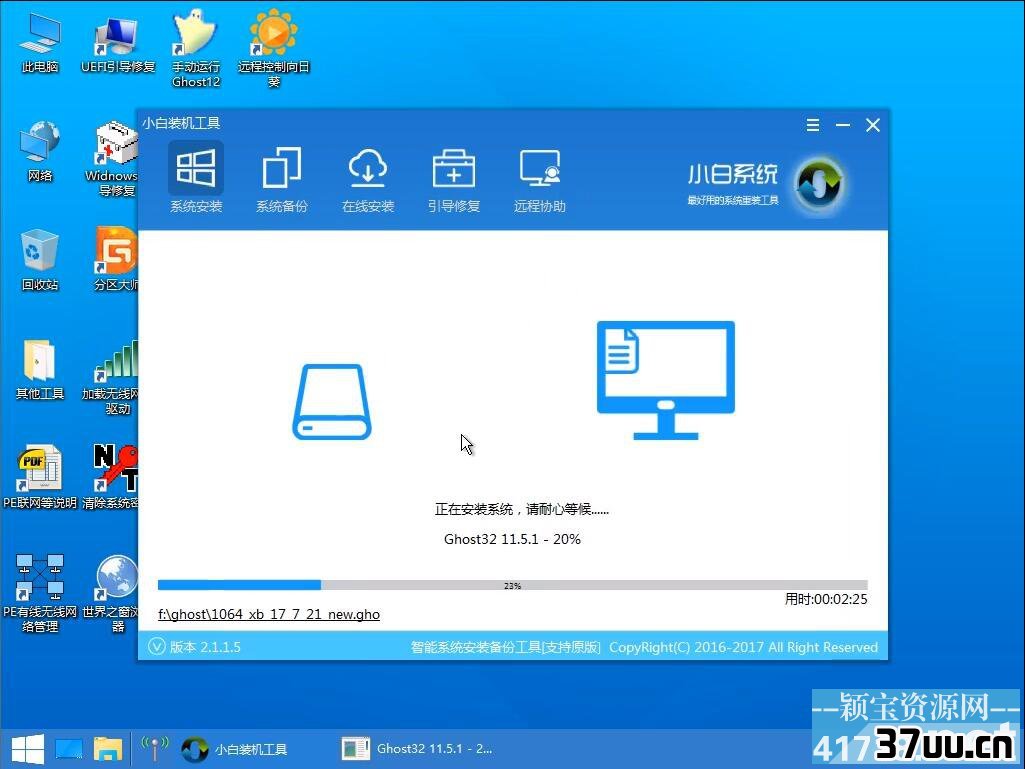This screenshot has width=1025, height=769.
Task: Click 正在安装系统,请耐心等候 message
Action: [x=522, y=509]
